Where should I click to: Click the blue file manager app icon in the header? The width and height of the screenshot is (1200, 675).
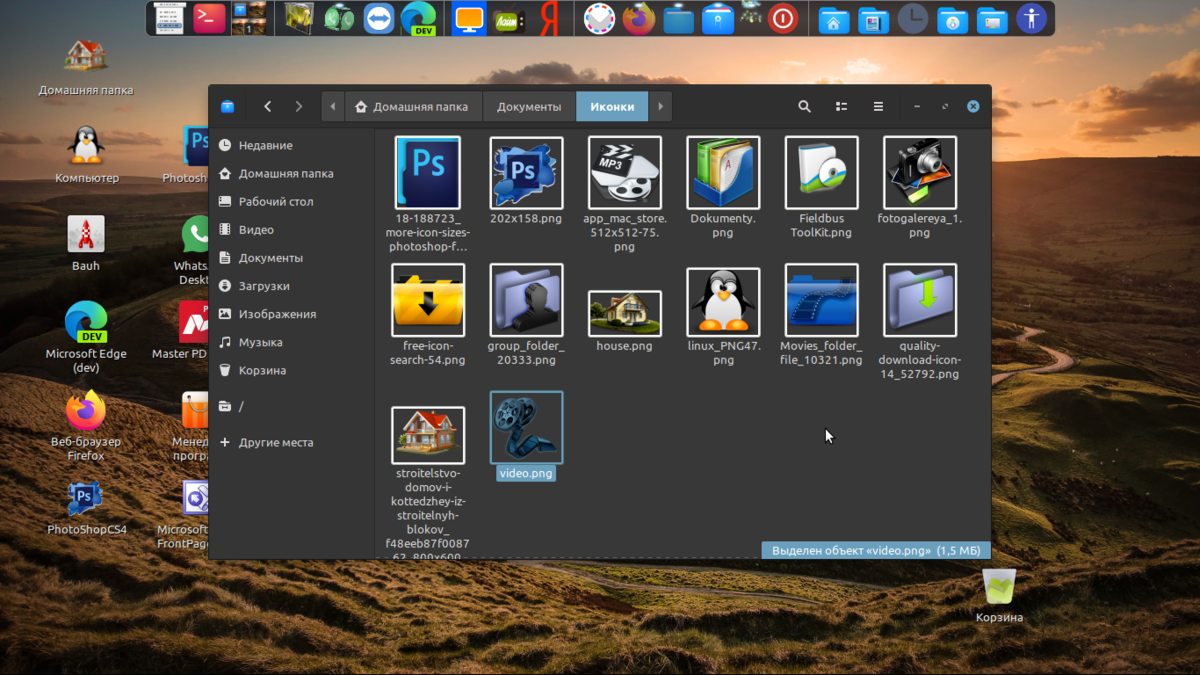point(228,106)
